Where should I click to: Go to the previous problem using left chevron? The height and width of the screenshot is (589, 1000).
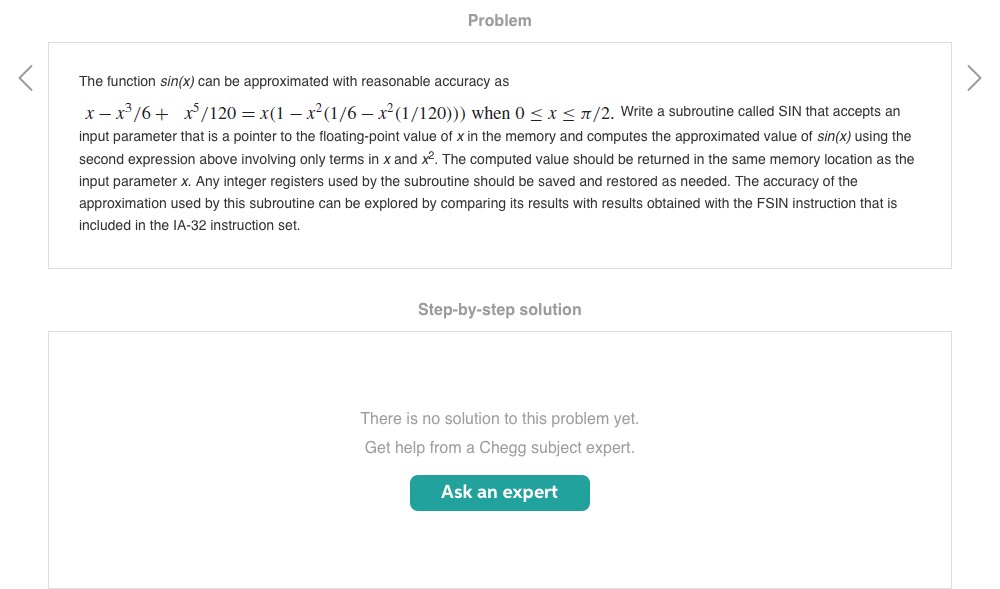click(26, 78)
